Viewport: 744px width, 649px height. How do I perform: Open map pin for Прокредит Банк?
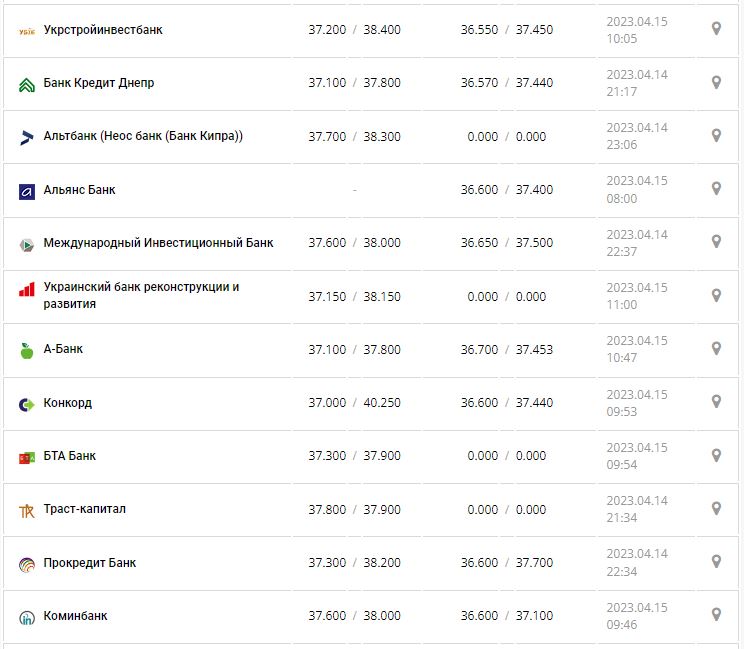[716, 561]
